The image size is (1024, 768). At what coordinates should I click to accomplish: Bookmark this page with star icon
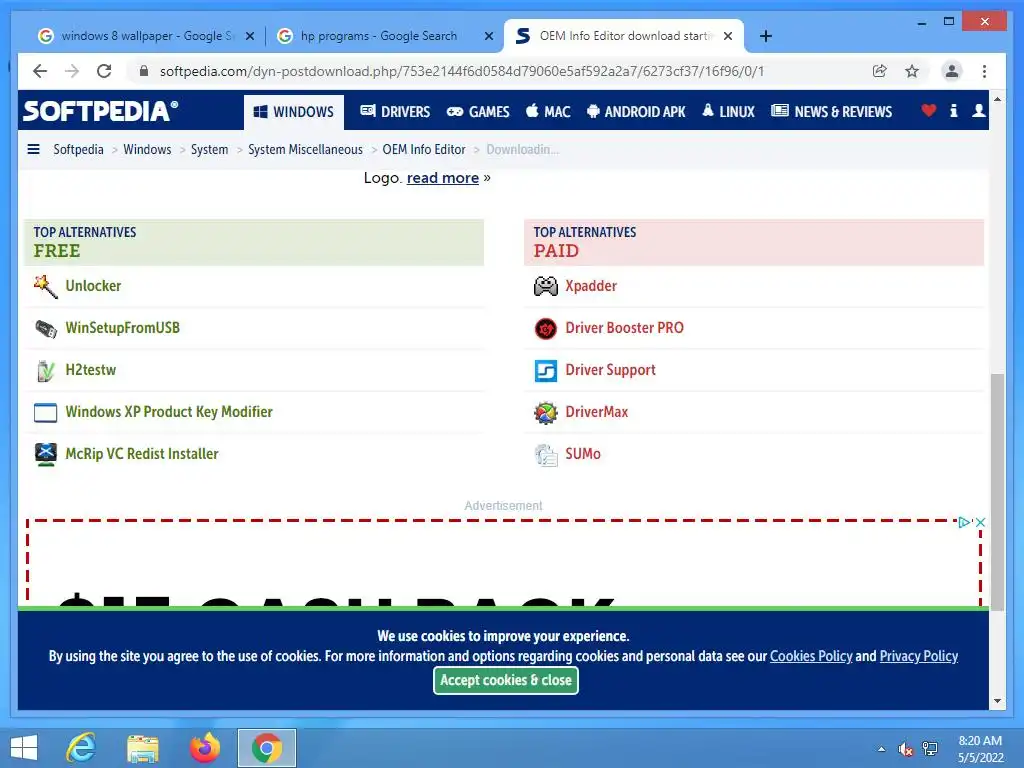point(912,71)
